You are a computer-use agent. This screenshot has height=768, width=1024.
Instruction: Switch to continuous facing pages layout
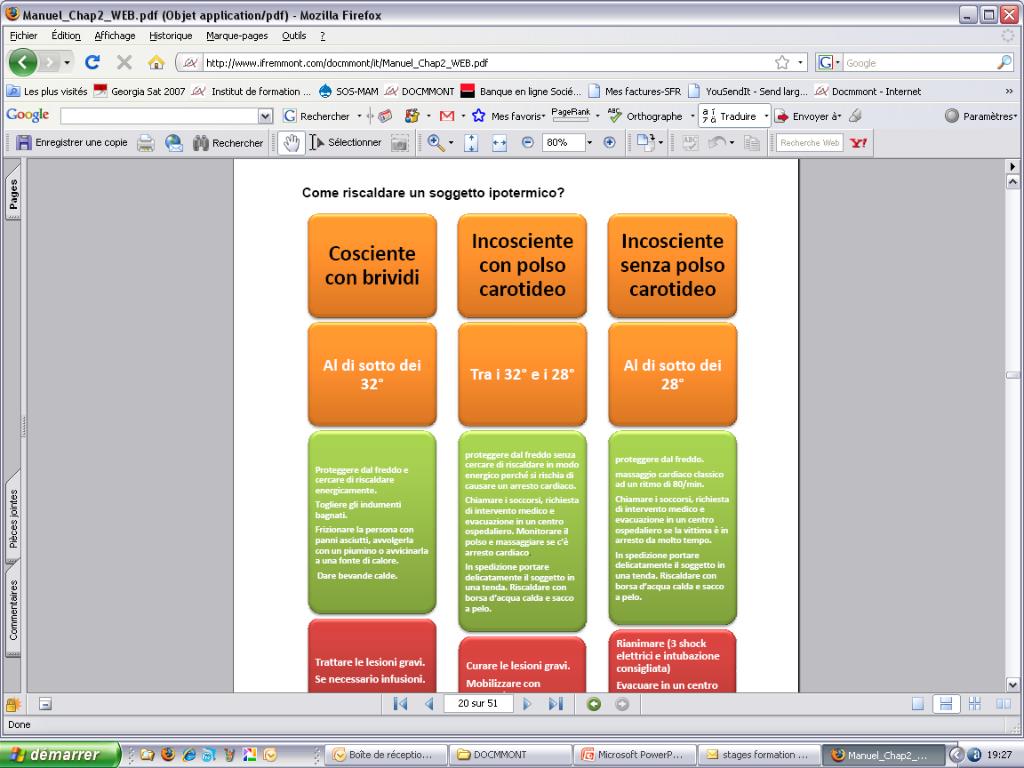coord(975,703)
